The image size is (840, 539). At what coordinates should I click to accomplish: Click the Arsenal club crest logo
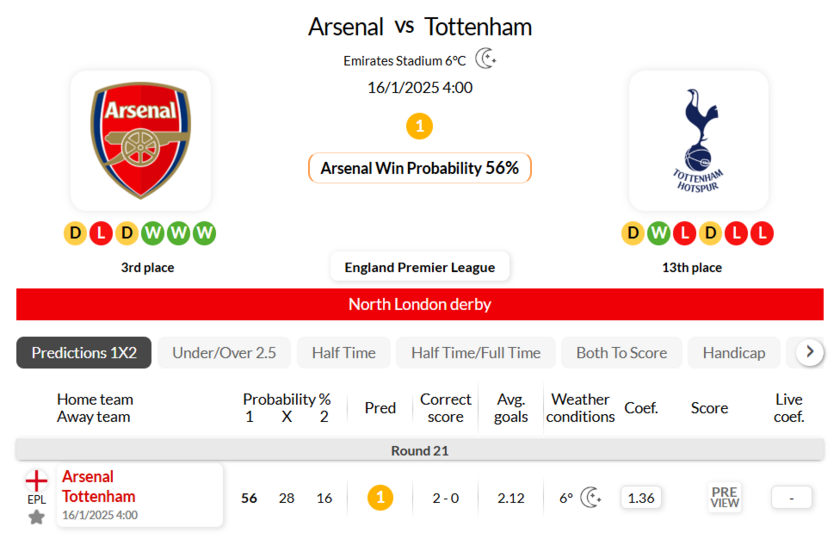click(x=140, y=140)
